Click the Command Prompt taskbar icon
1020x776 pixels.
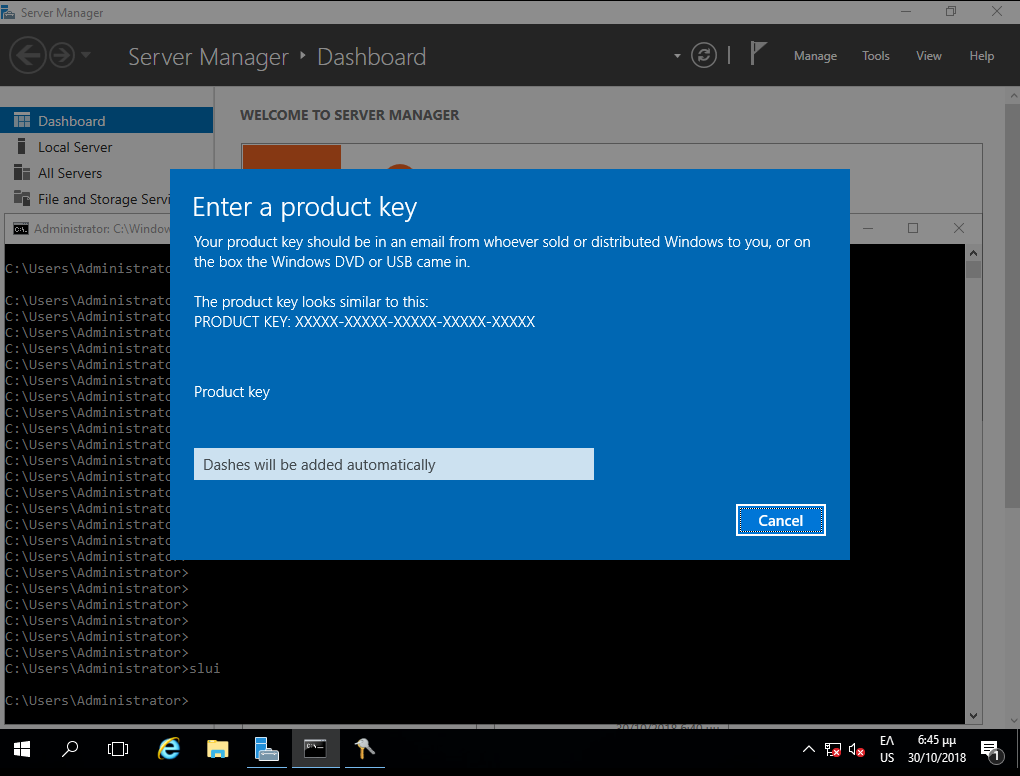pos(315,748)
